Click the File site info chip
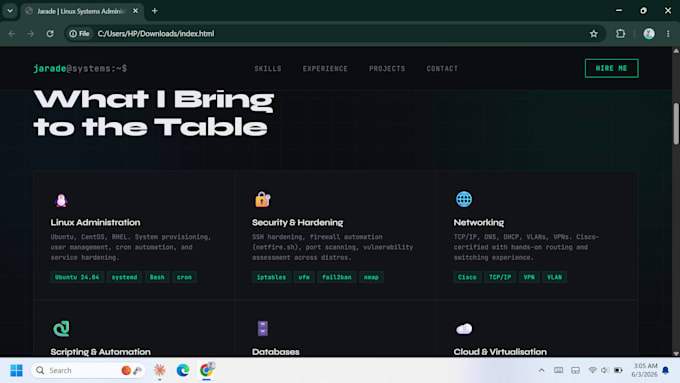Image resolution: width=680 pixels, height=383 pixels. pos(79,33)
